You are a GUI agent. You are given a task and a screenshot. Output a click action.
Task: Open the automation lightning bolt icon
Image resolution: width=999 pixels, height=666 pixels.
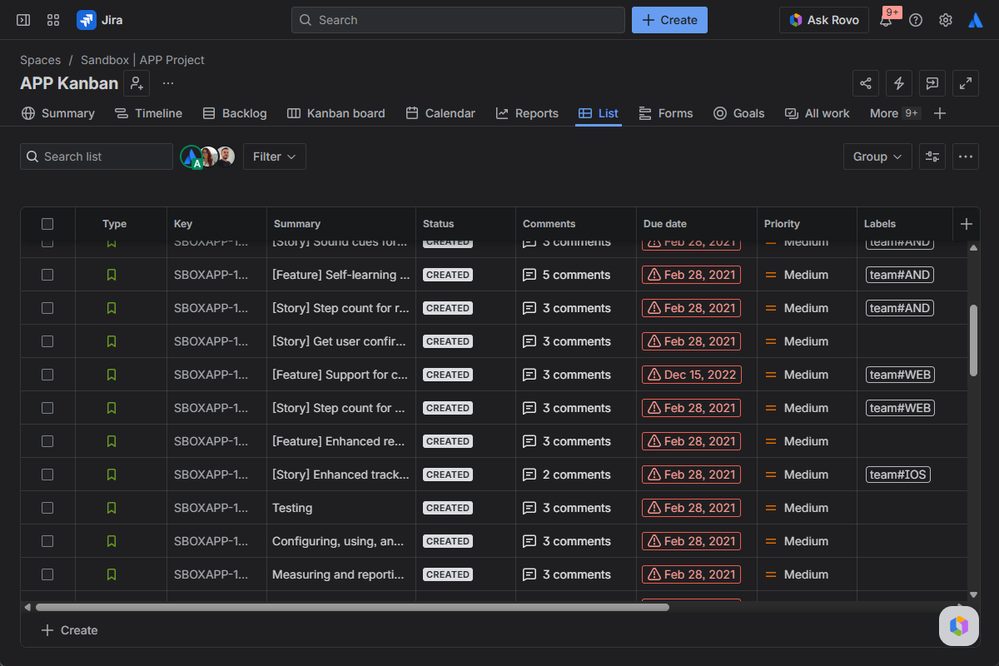(898, 83)
